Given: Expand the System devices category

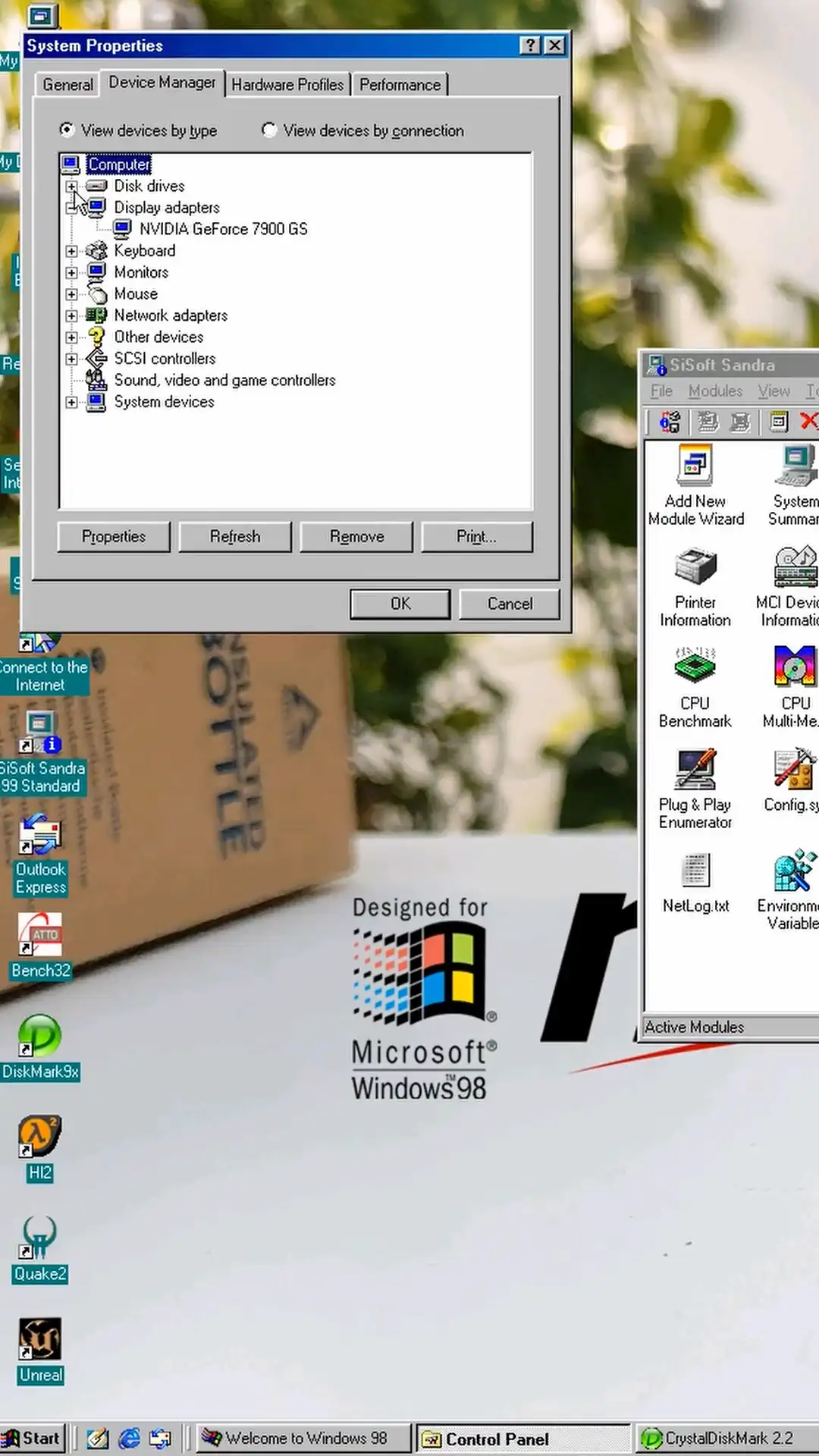Looking at the screenshot, I should pyautogui.click(x=71, y=402).
